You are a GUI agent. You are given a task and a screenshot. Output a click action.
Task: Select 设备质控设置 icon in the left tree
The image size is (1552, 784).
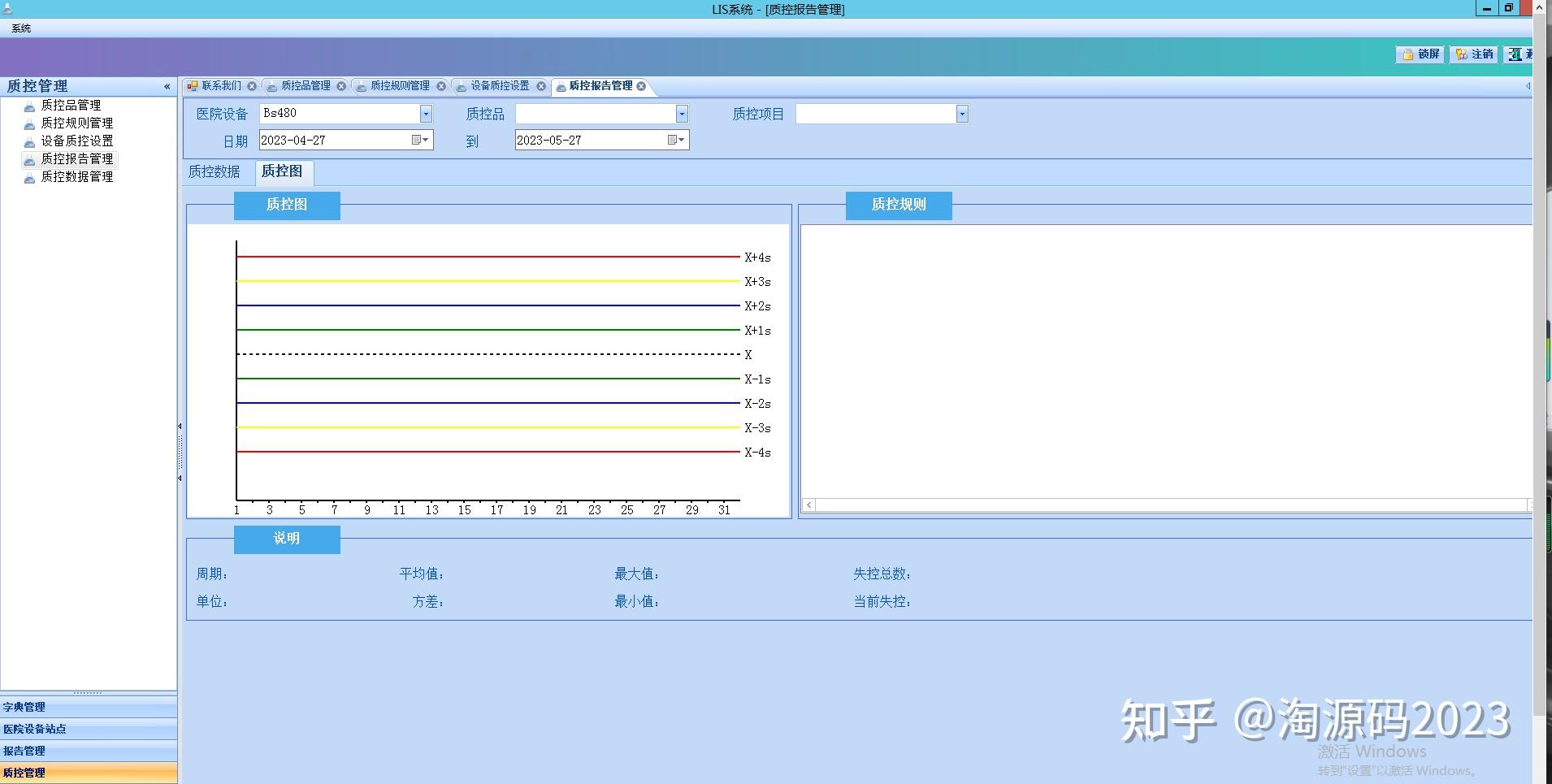[29, 141]
